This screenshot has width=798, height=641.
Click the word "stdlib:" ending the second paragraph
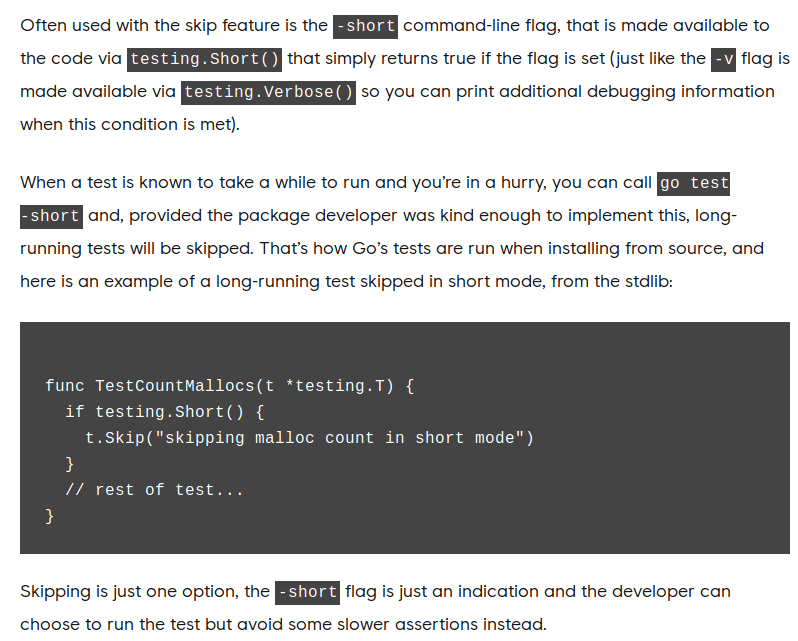pos(649,281)
